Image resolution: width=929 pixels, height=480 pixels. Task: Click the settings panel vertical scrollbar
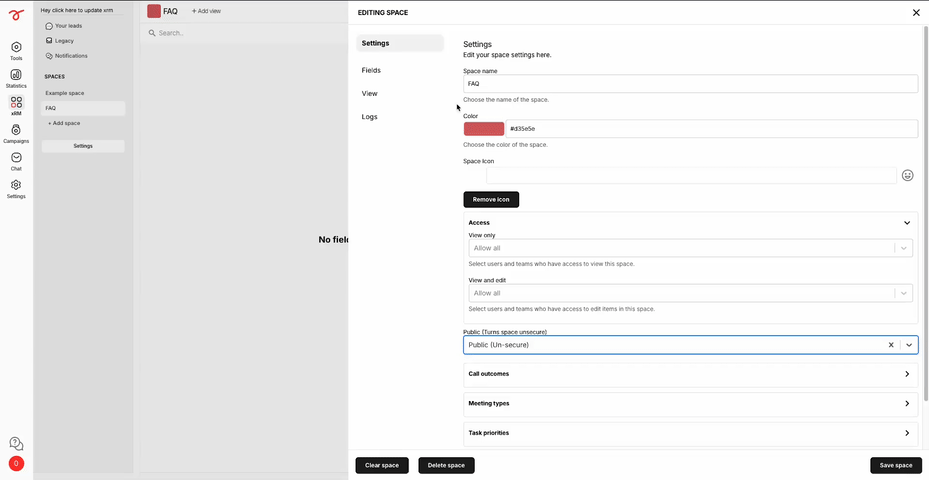click(926, 212)
